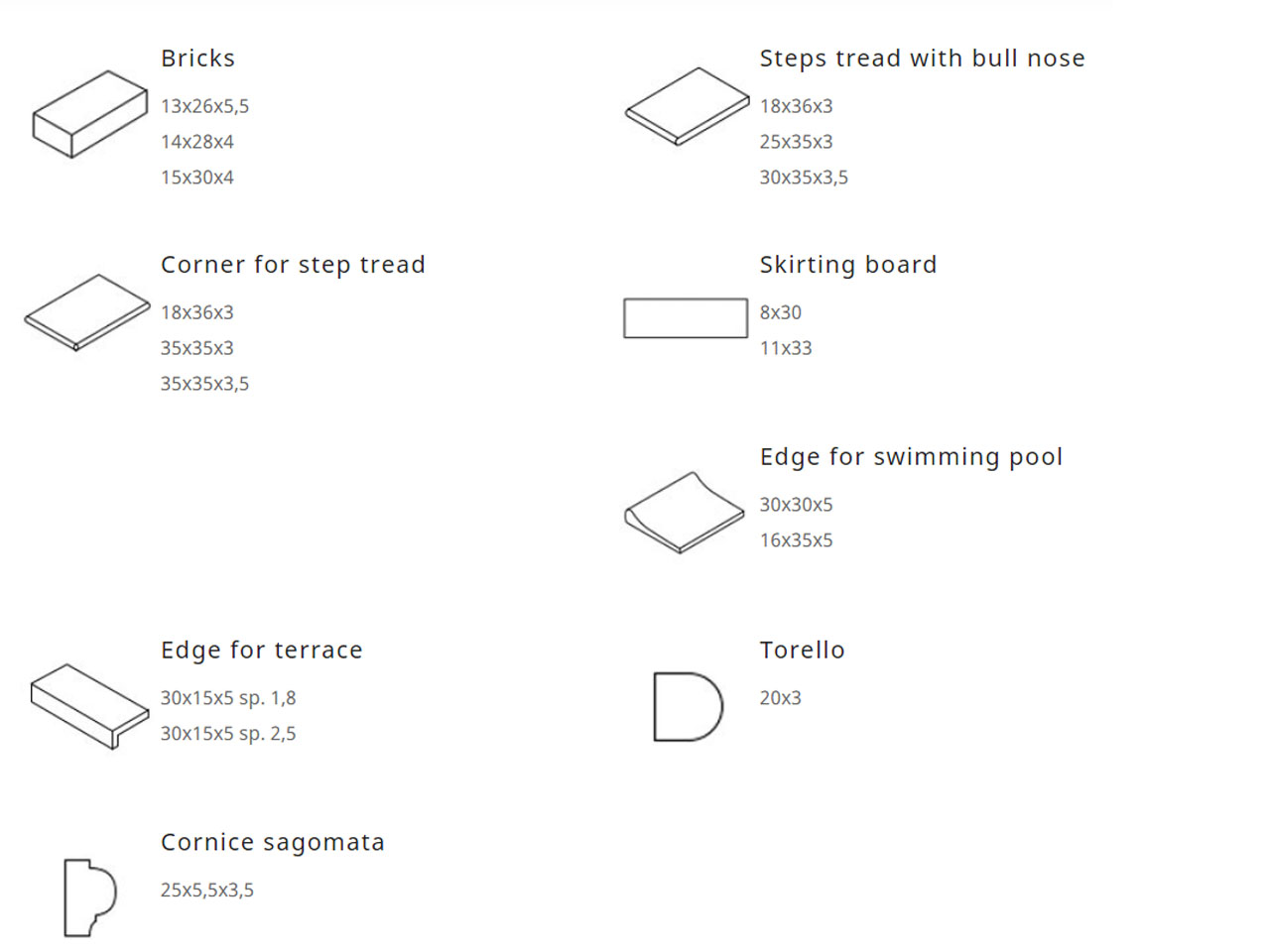Click the Corner for step tread heading
The height and width of the screenshot is (952, 1270).
tap(293, 265)
